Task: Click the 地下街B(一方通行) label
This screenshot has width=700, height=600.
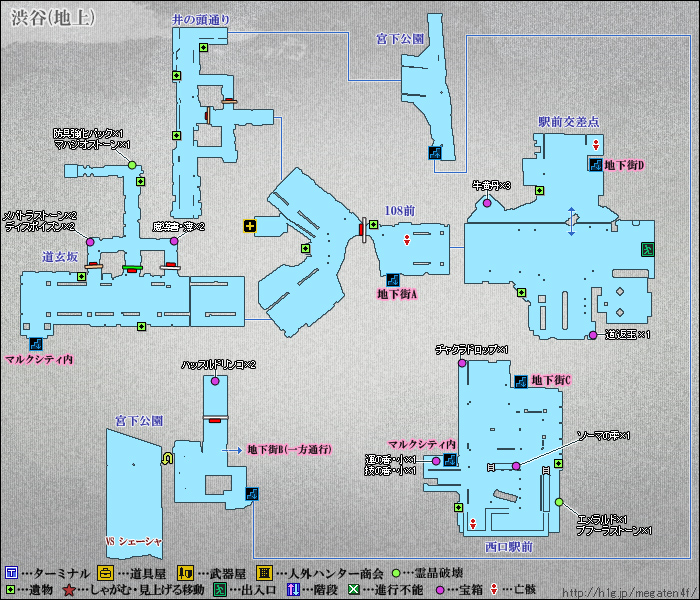Action: tap(289, 449)
